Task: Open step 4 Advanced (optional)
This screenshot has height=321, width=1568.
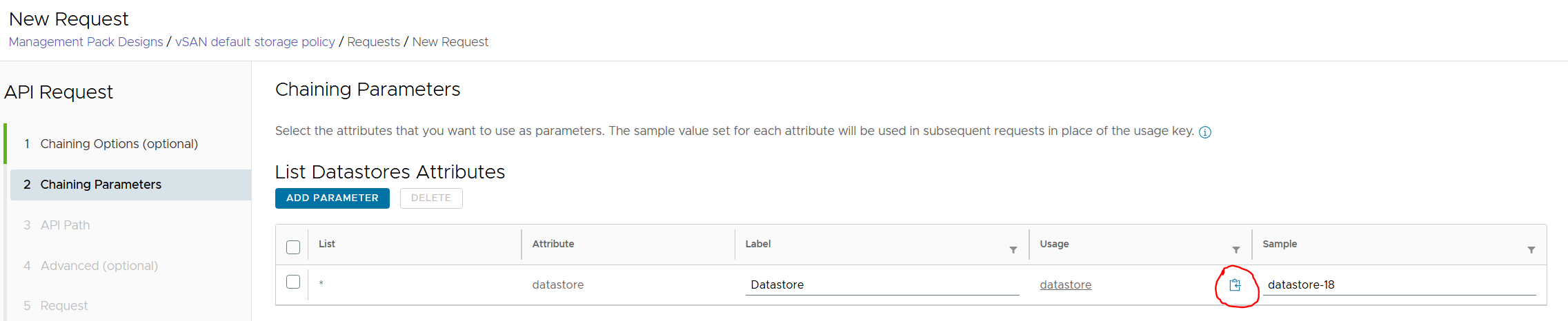Action: [x=99, y=266]
